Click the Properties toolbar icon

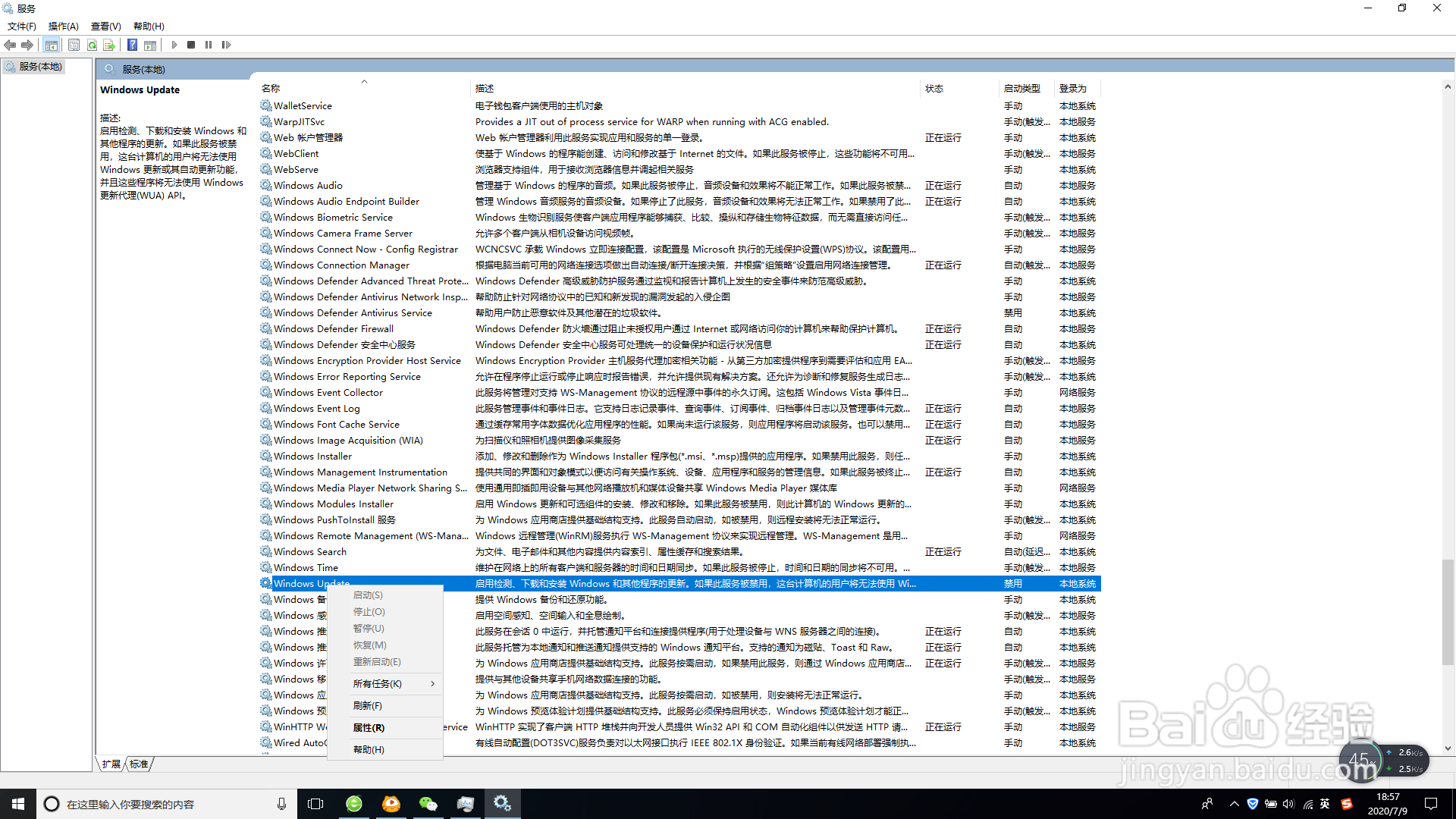point(74,45)
